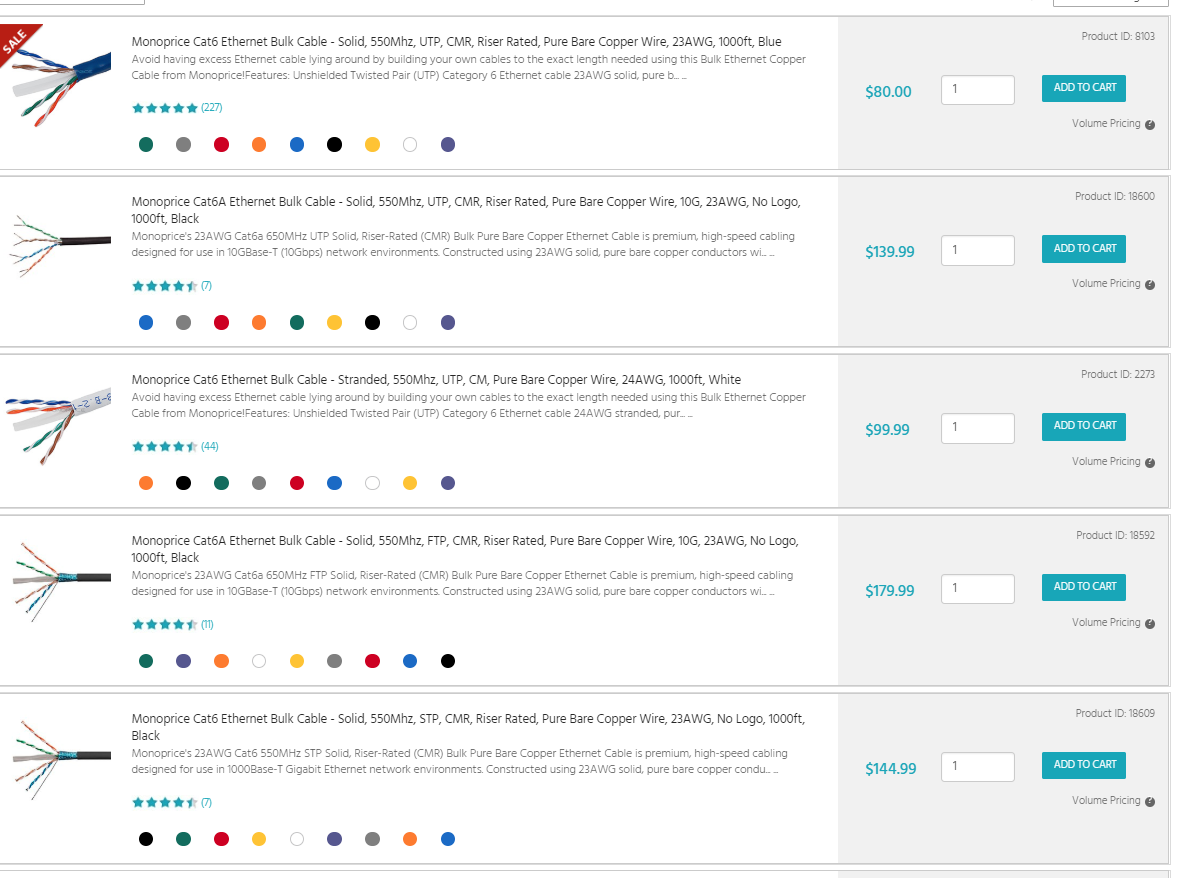This screenshot has height=878, width=1190.
Task: Open Volume Pricing help icon for Product 2273
Action: [x=1150, y=463]
